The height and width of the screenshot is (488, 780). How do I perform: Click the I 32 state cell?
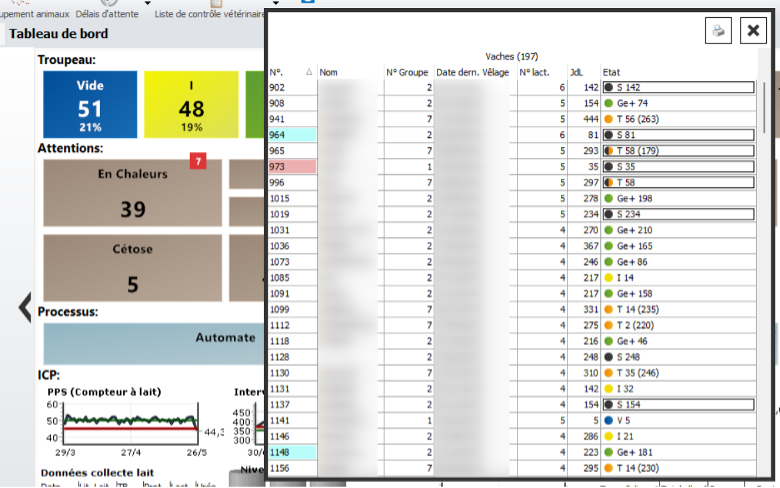click(x=679, y=389)
